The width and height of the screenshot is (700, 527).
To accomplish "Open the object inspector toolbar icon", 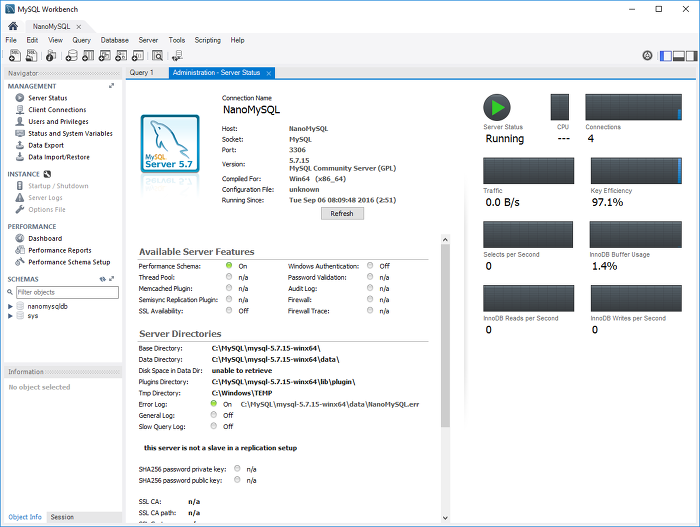I will (x=51, y=55).
